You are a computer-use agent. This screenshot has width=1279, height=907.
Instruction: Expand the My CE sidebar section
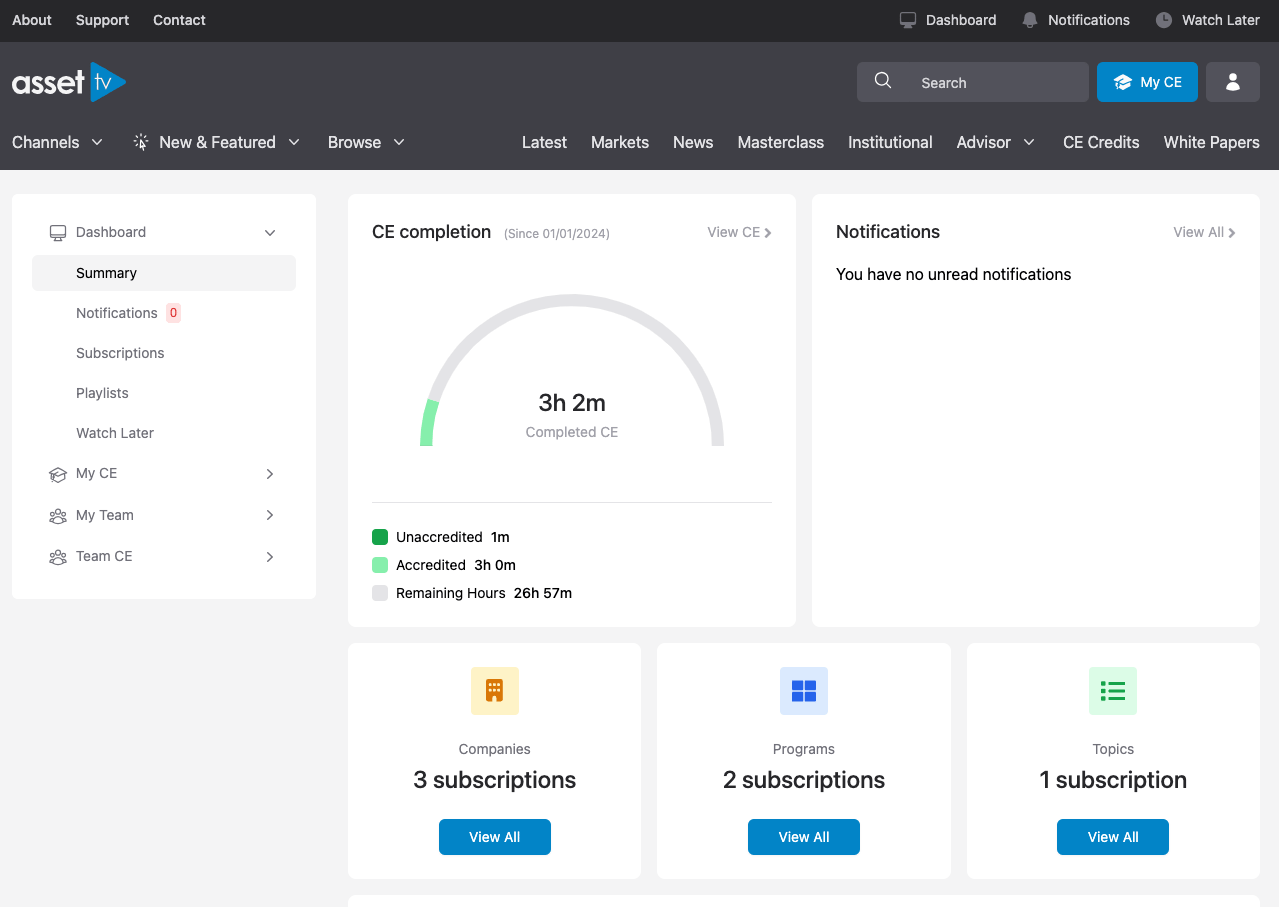(x=269, y=474)
